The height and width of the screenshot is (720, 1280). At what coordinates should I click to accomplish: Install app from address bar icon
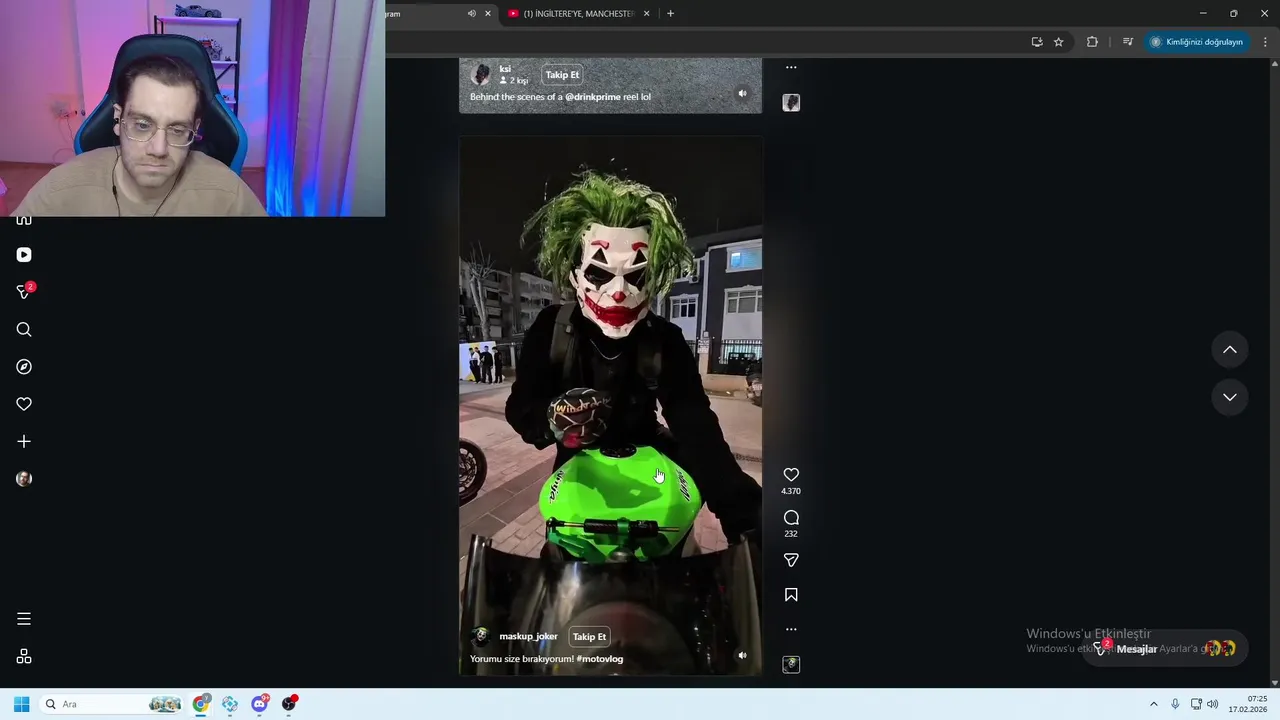point(1037,42)
